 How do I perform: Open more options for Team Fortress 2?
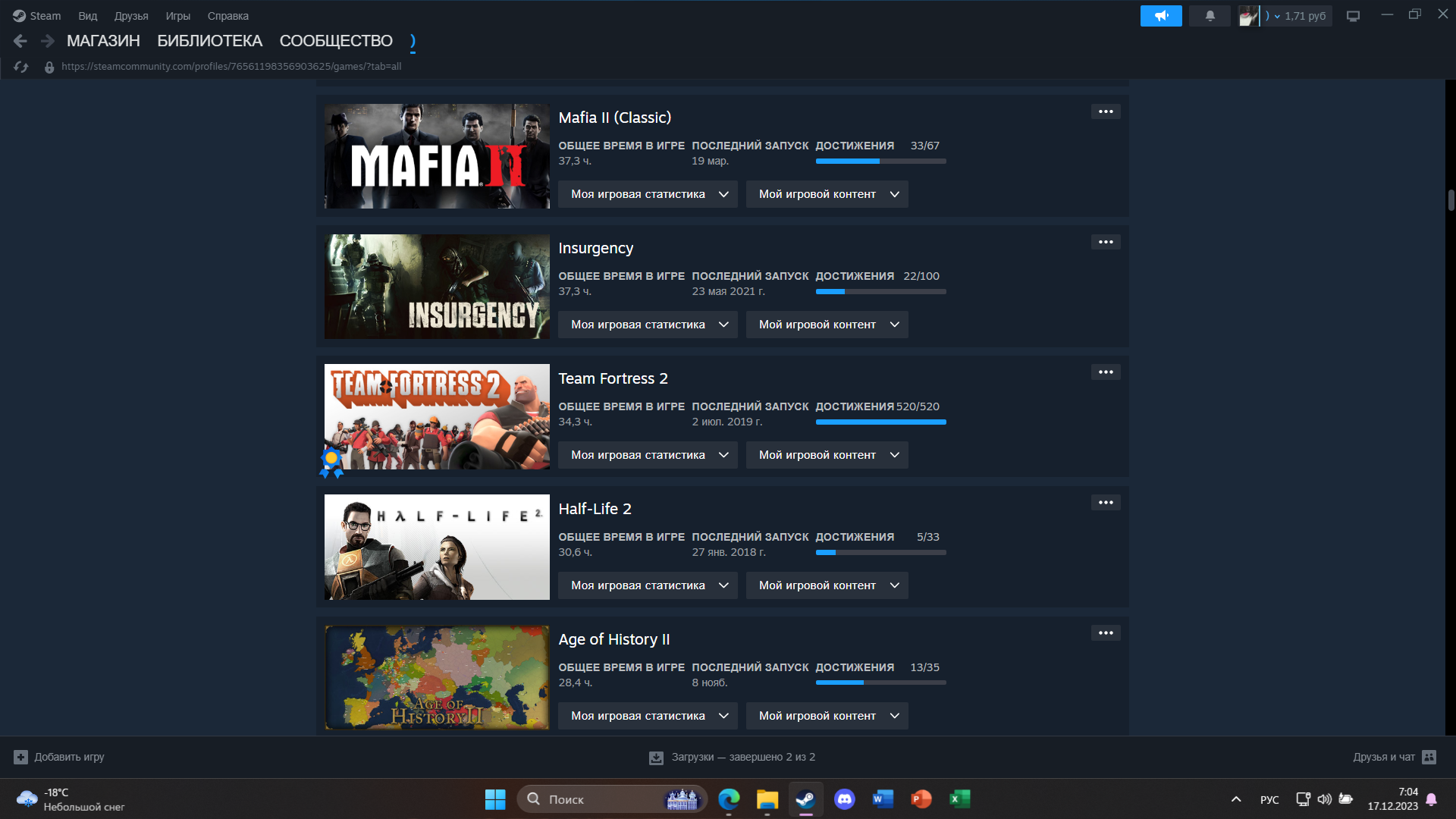[x=1106, y=372]
